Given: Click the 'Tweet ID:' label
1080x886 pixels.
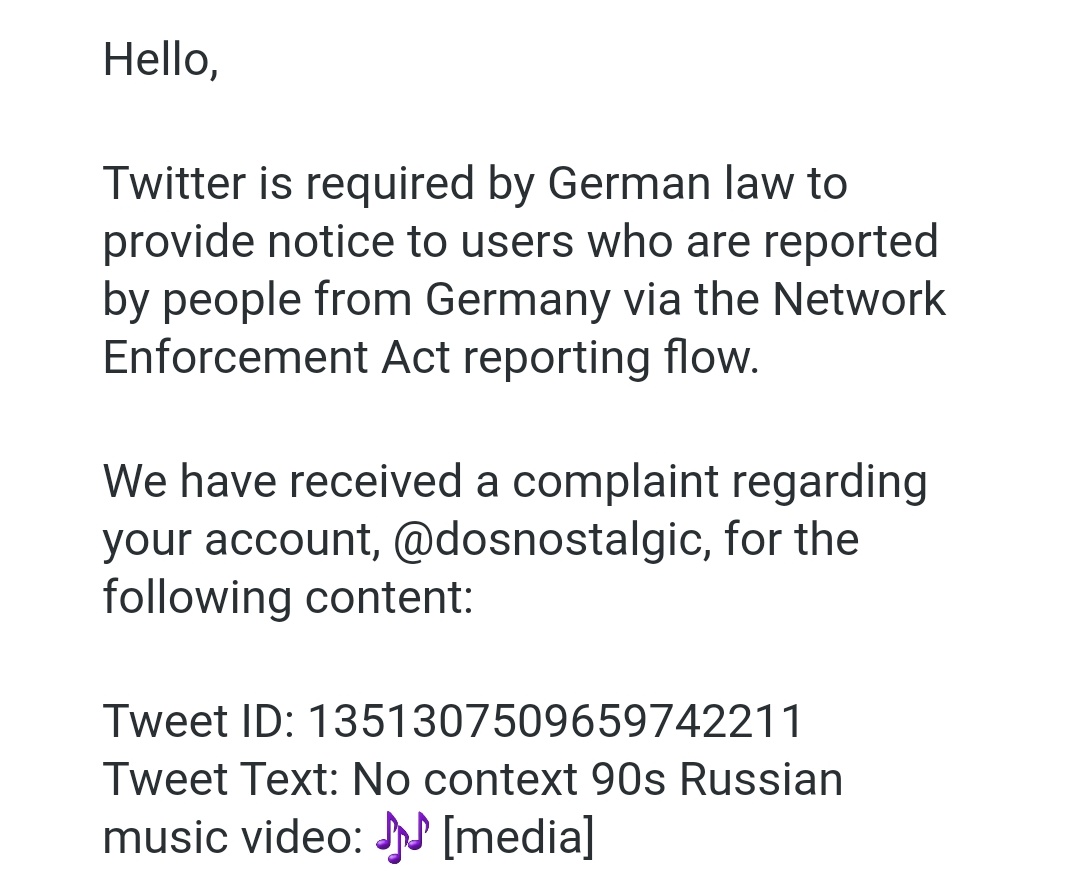Looking at the screenshot, I should (199, 721).
